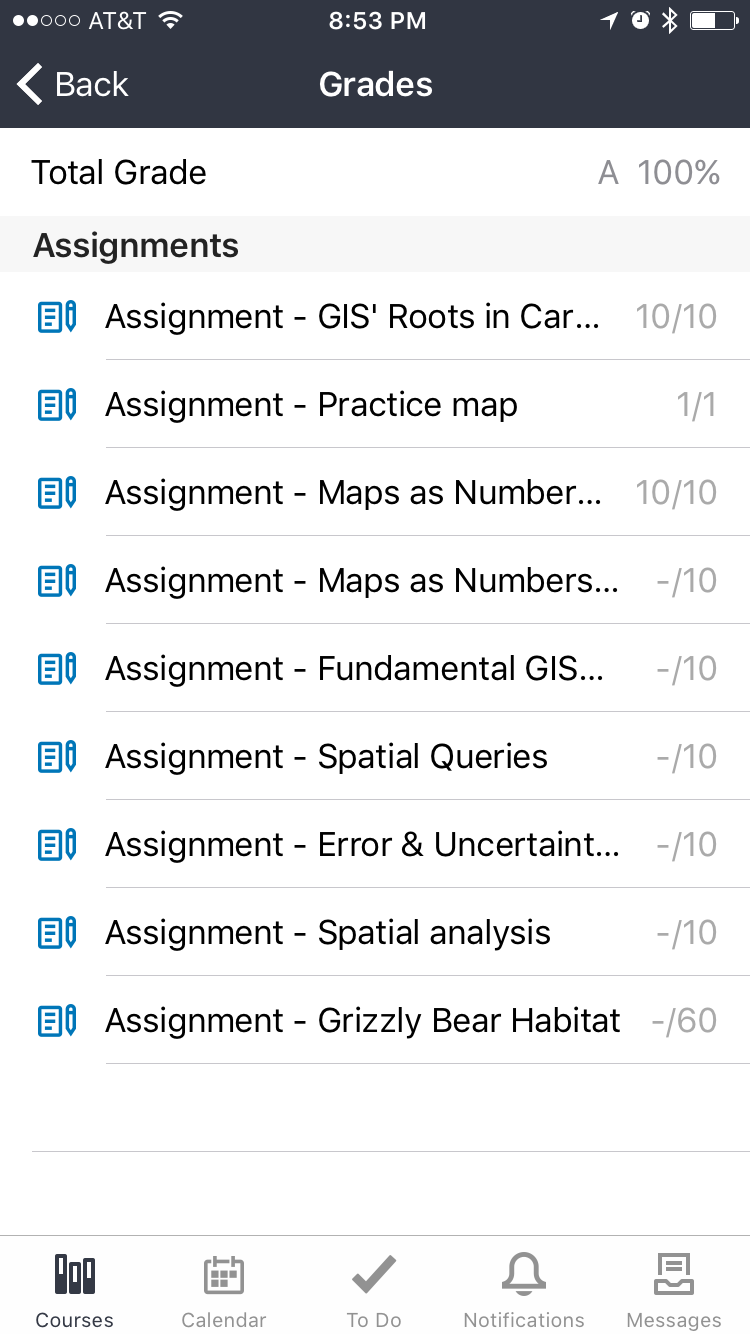Select Assignment - Spatial analysis
Image resolution: width=750 pixels, height=1334 pixels.
point(328,933)
